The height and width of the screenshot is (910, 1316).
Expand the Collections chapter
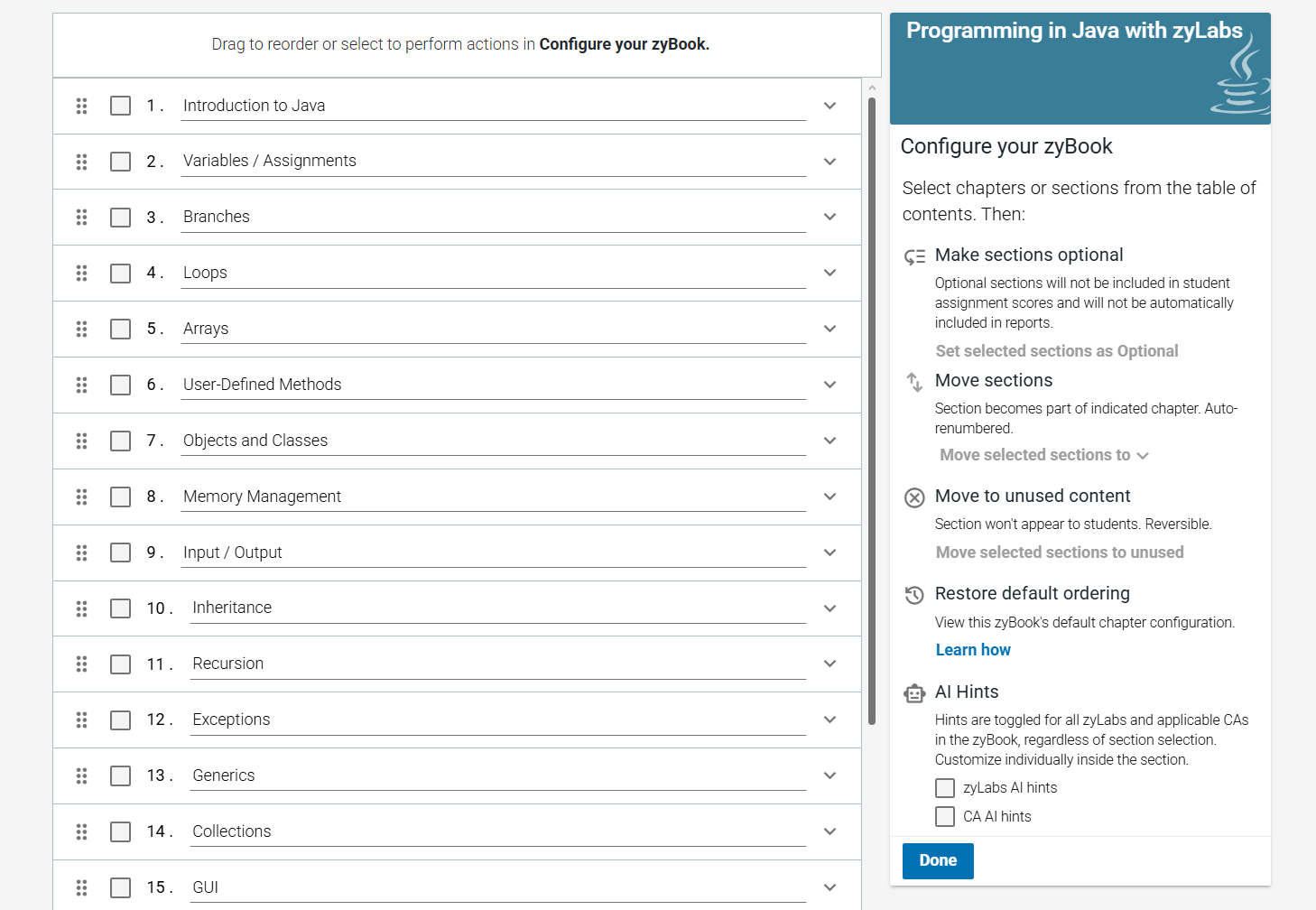(x=830, y=831)
